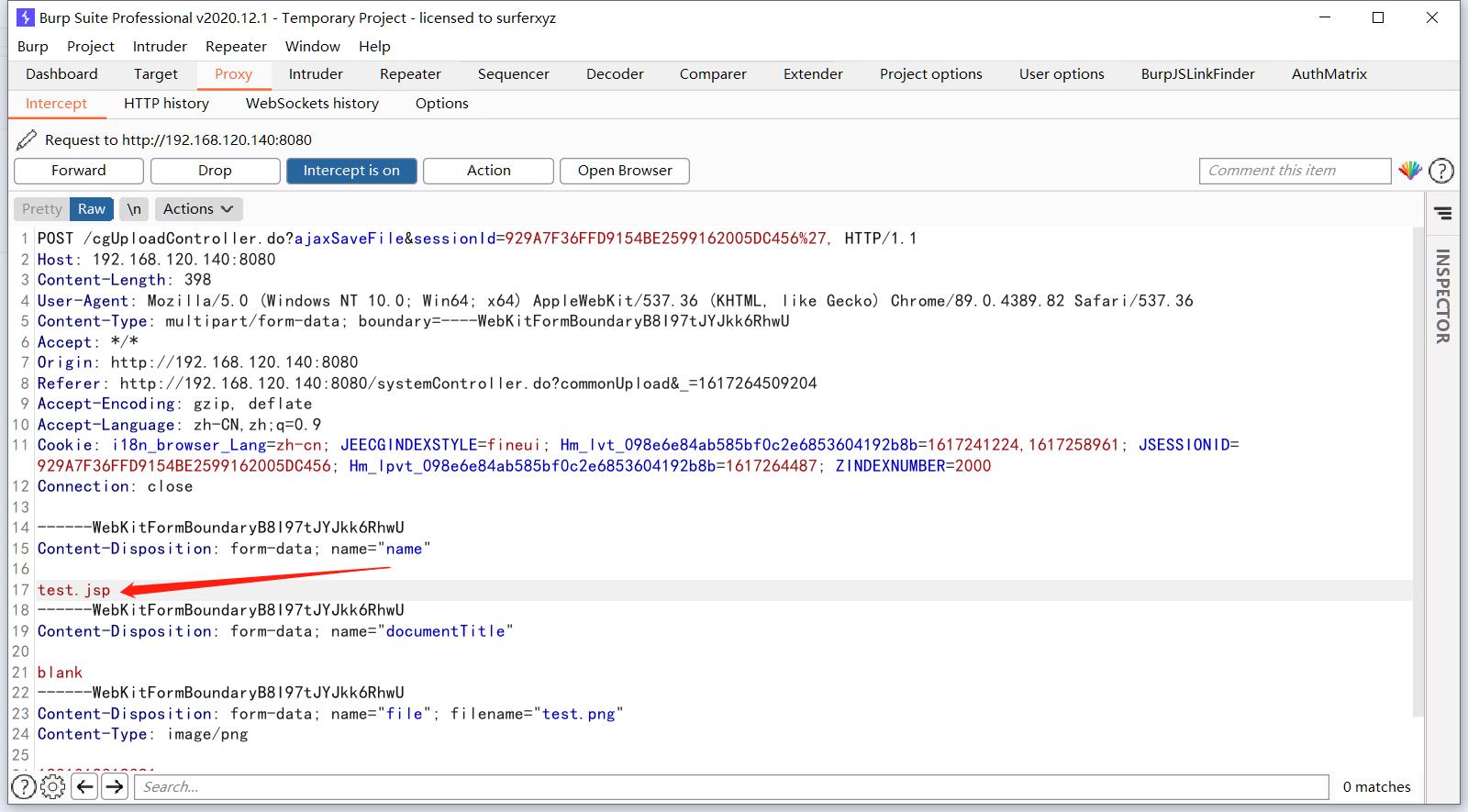The width and height of the screenshot is (1468, 812).
Task: Drop the intercepted request
Action: click(215, 171)
